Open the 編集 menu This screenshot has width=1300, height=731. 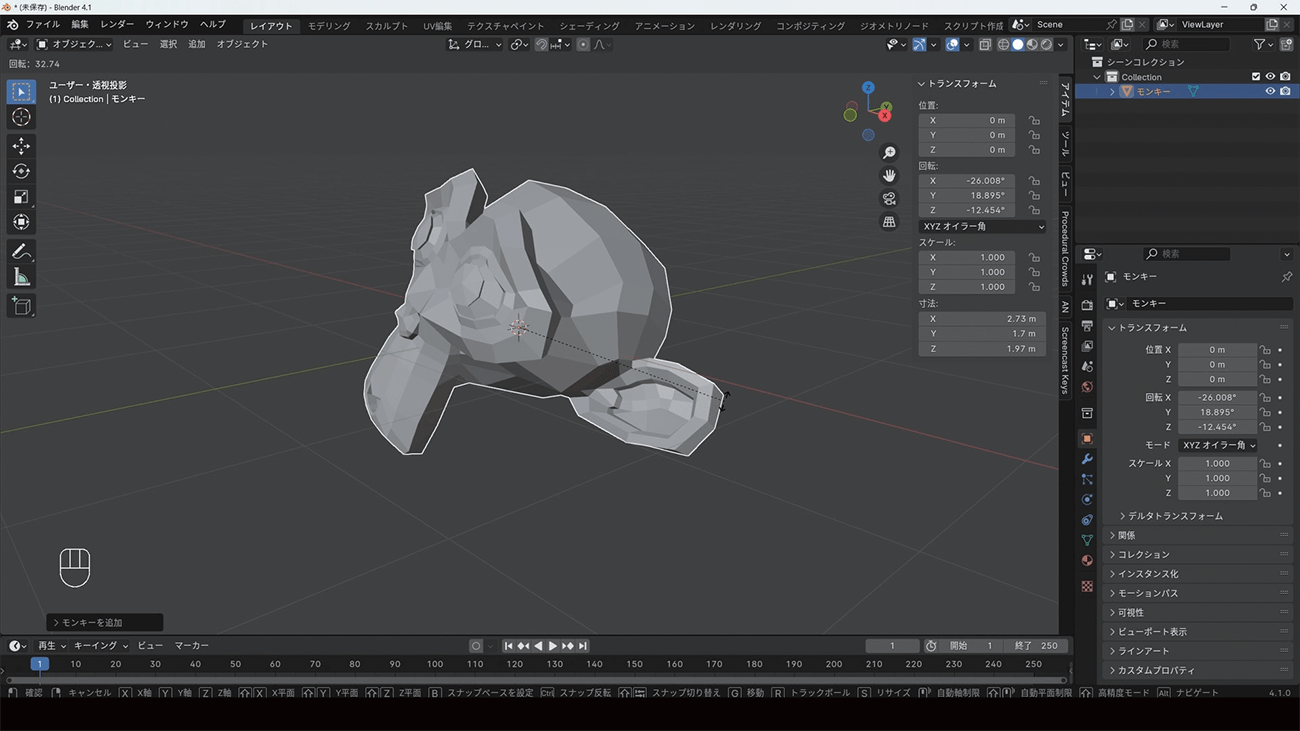[80, 24]
